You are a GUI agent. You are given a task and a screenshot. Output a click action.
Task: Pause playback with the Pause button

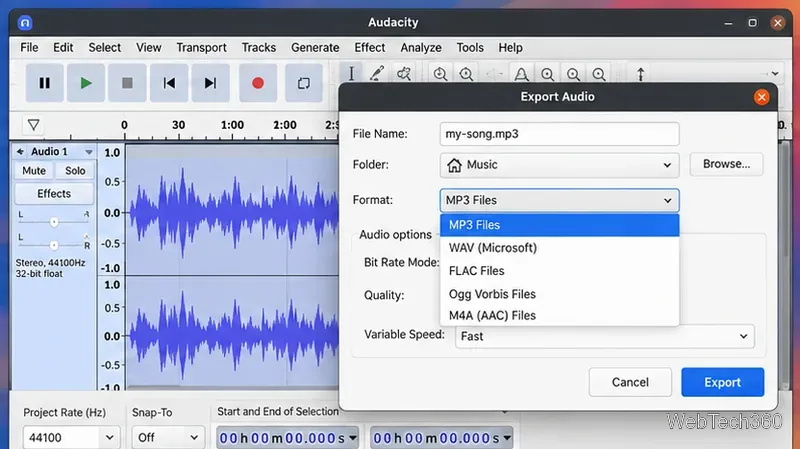tap(45, 83)
